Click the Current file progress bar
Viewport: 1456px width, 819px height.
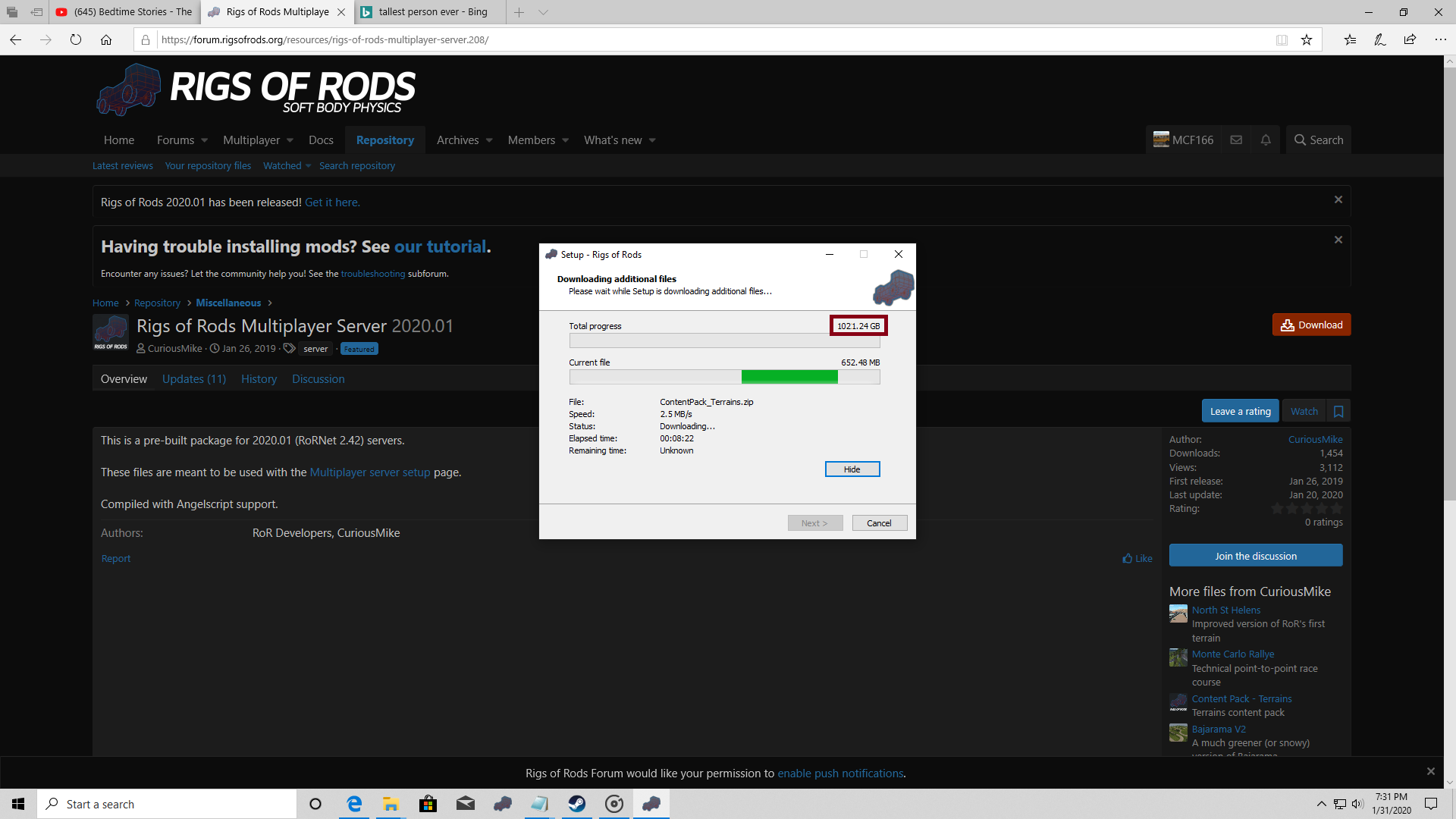click(x=724, y=377)
